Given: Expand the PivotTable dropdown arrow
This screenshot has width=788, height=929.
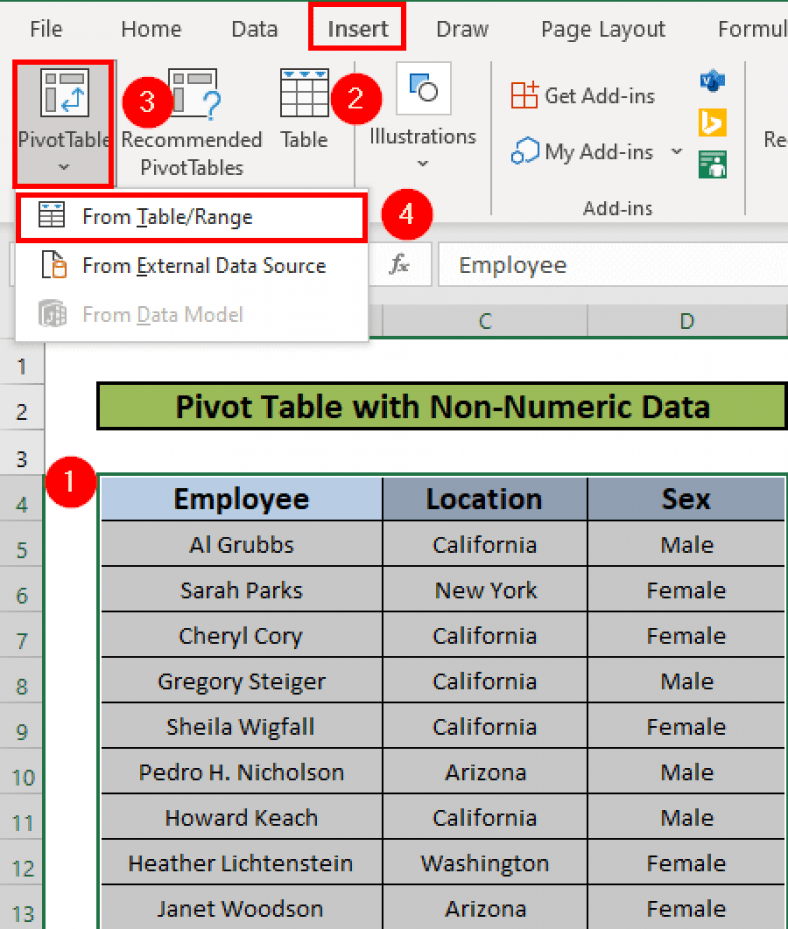Looking at the screenshot, I should click(64, 168).
